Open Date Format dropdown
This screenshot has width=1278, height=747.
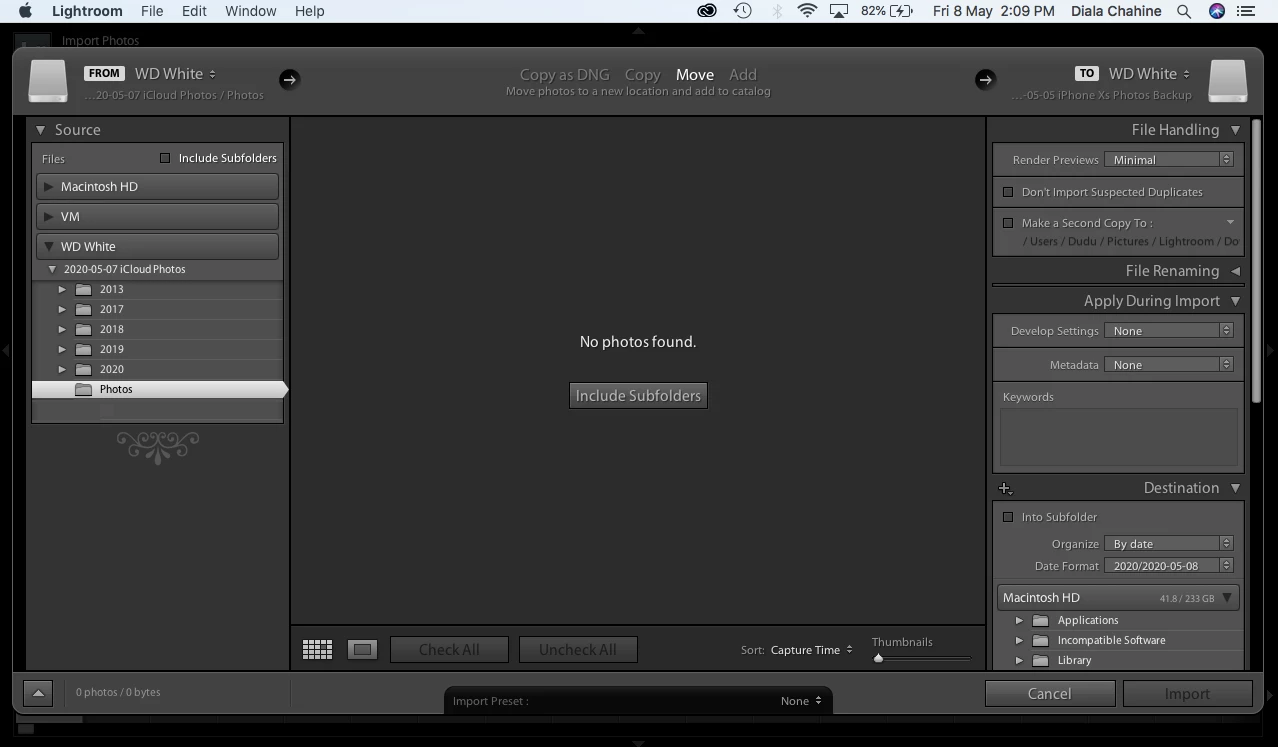[1169, 566]
